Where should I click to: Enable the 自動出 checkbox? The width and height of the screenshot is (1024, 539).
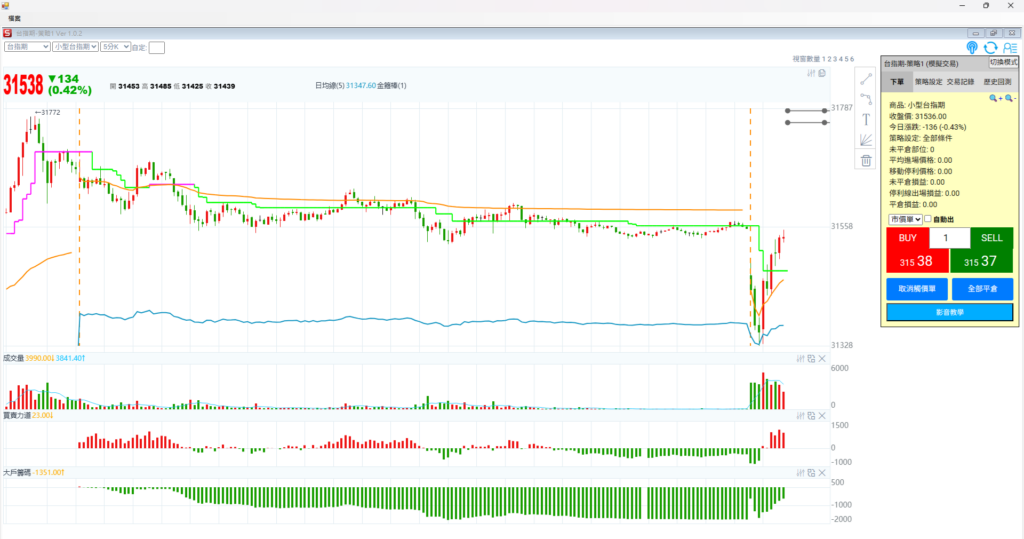point(928,219)
